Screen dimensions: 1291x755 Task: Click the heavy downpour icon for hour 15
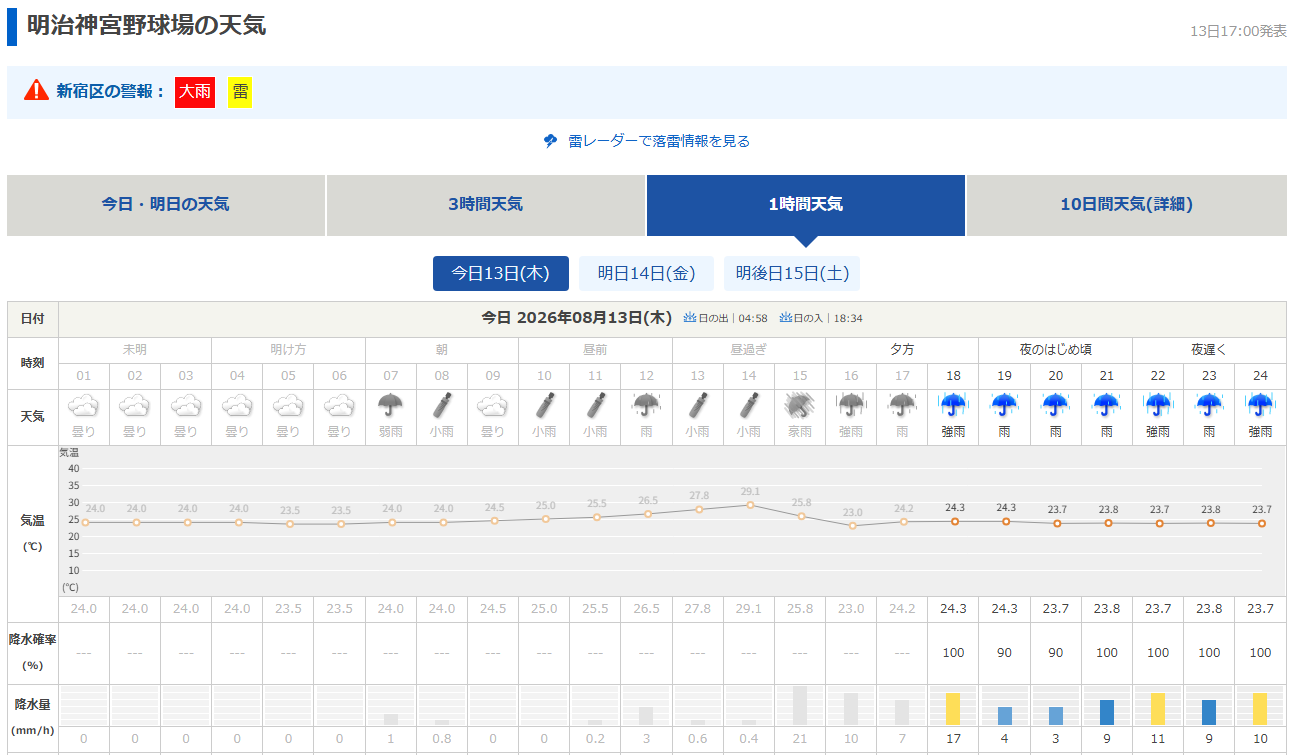[x=800, y=405]
